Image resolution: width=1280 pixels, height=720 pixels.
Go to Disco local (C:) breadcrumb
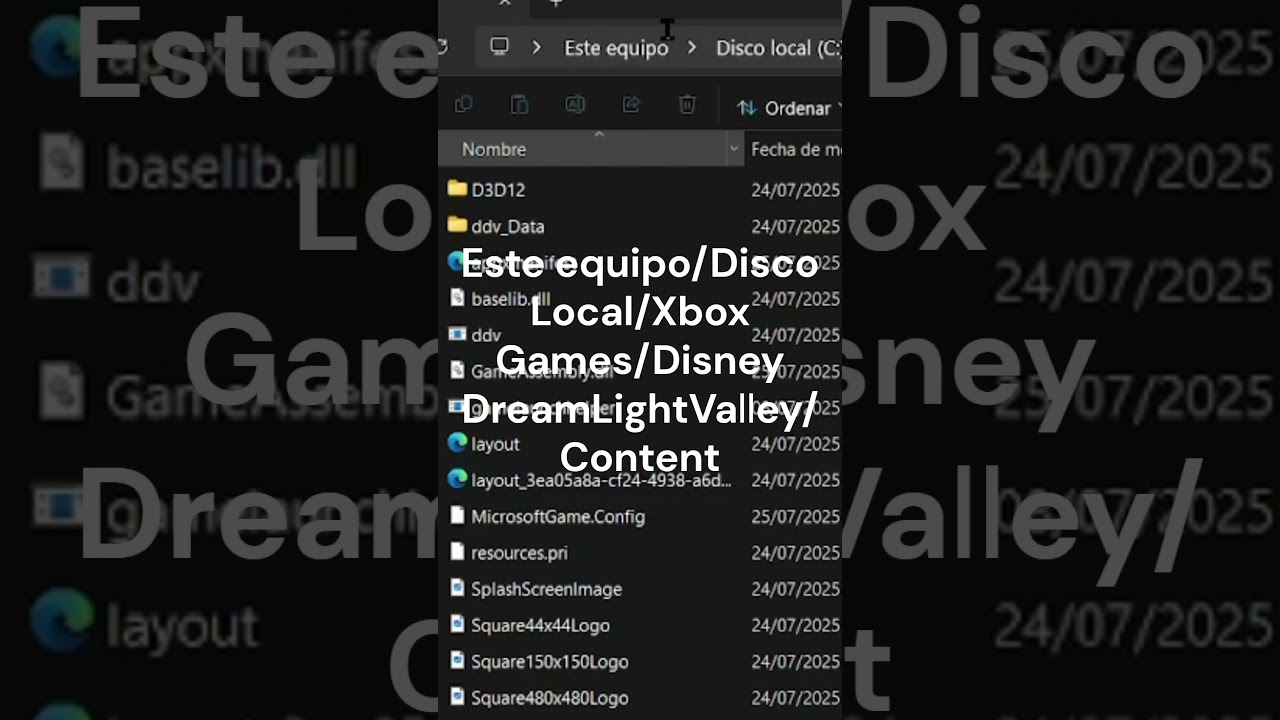pyautogui.click(x=778, y=47)
